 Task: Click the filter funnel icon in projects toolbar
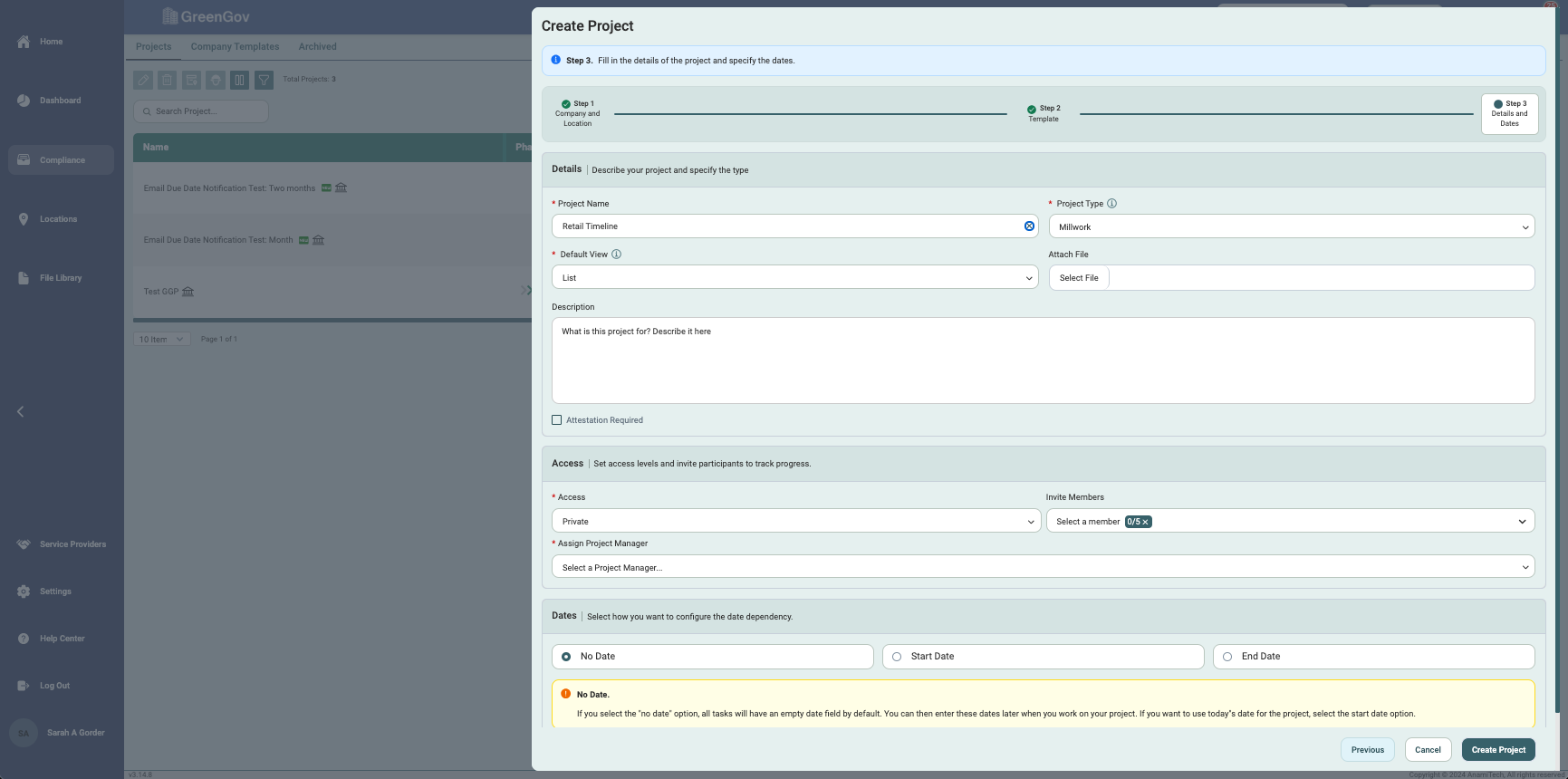coord(264,80)
